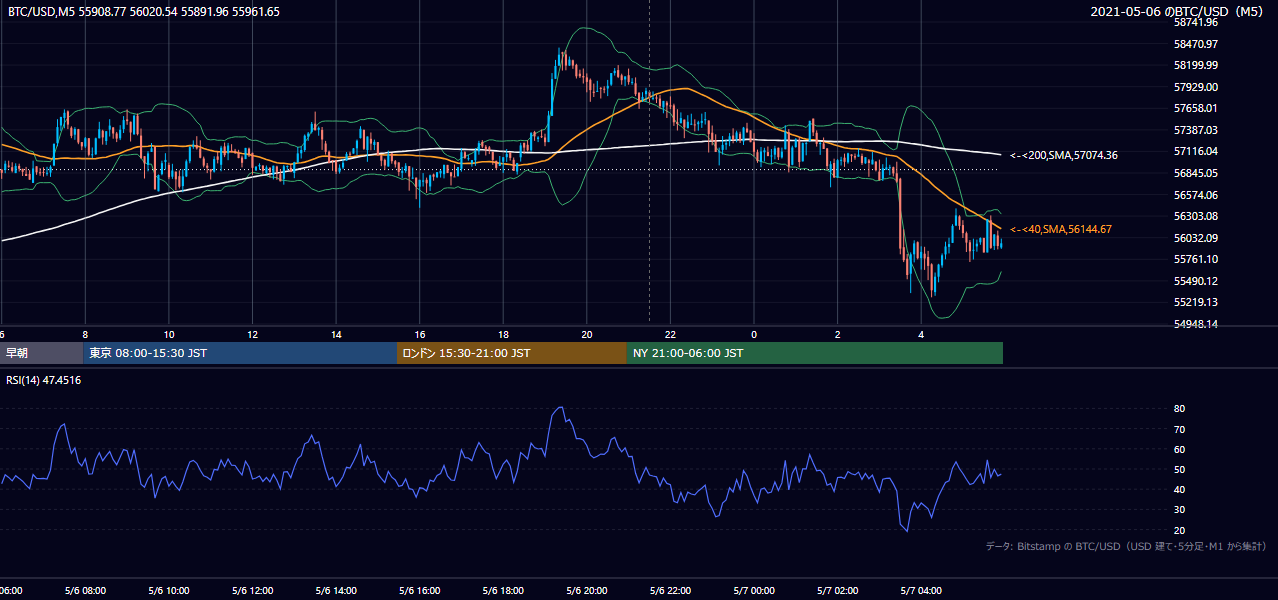
Task: Select the ロンドン 15:30-21:00 JST session band
Action: click(x=512, y=353)
